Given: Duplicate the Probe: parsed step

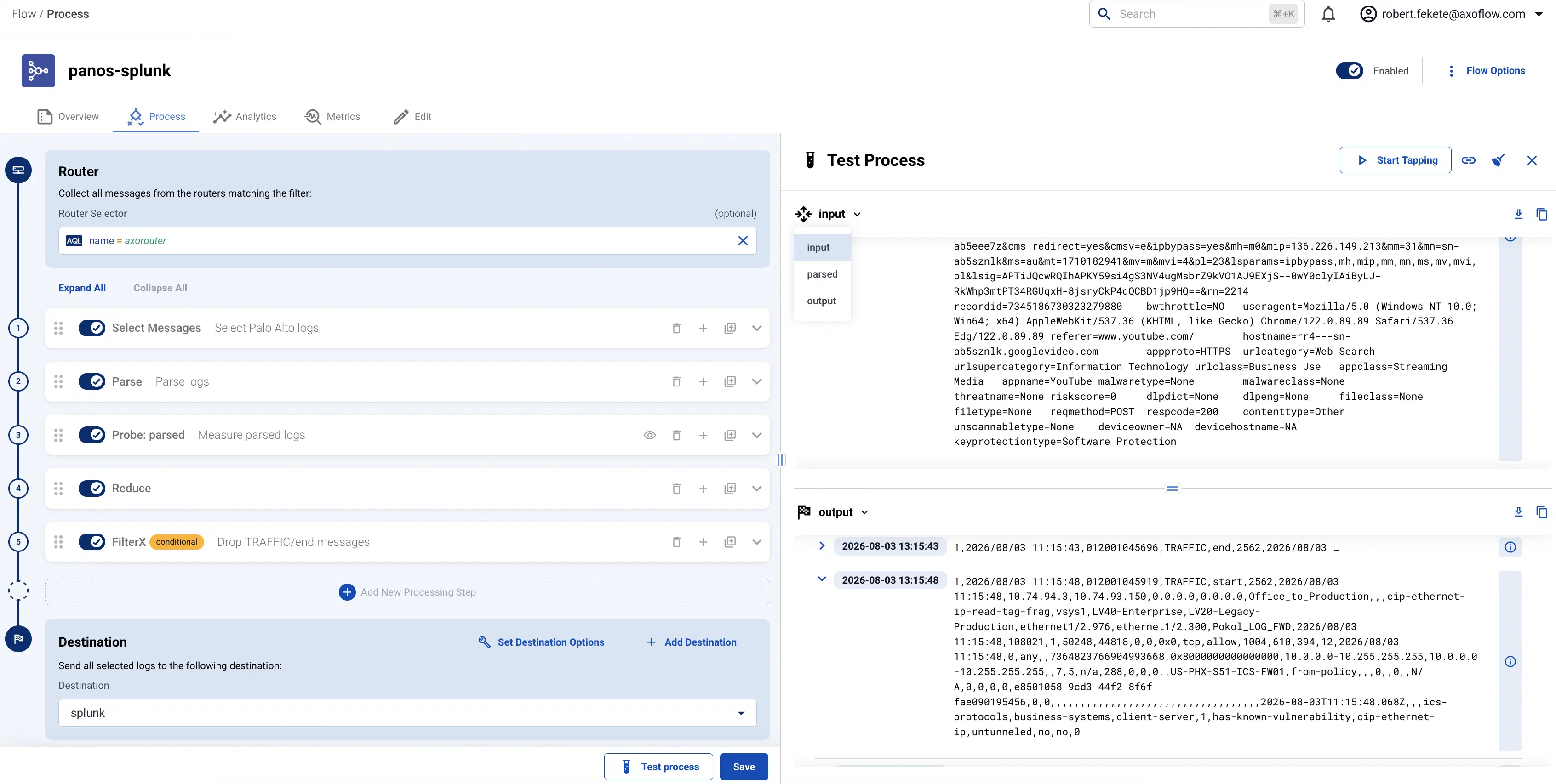Looking at the screenshot, I should point(730,435).
